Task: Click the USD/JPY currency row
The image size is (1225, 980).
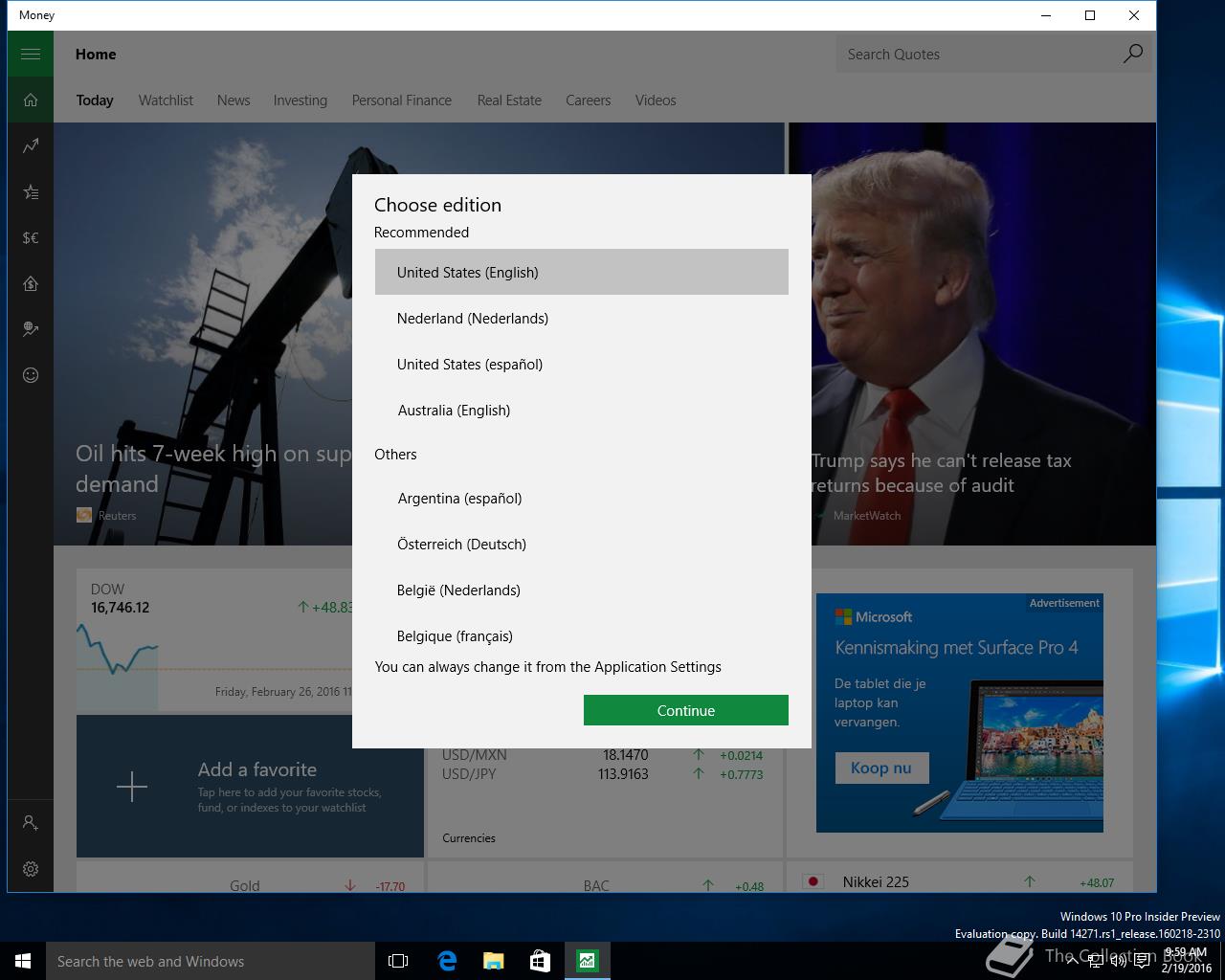Action: 603,774
